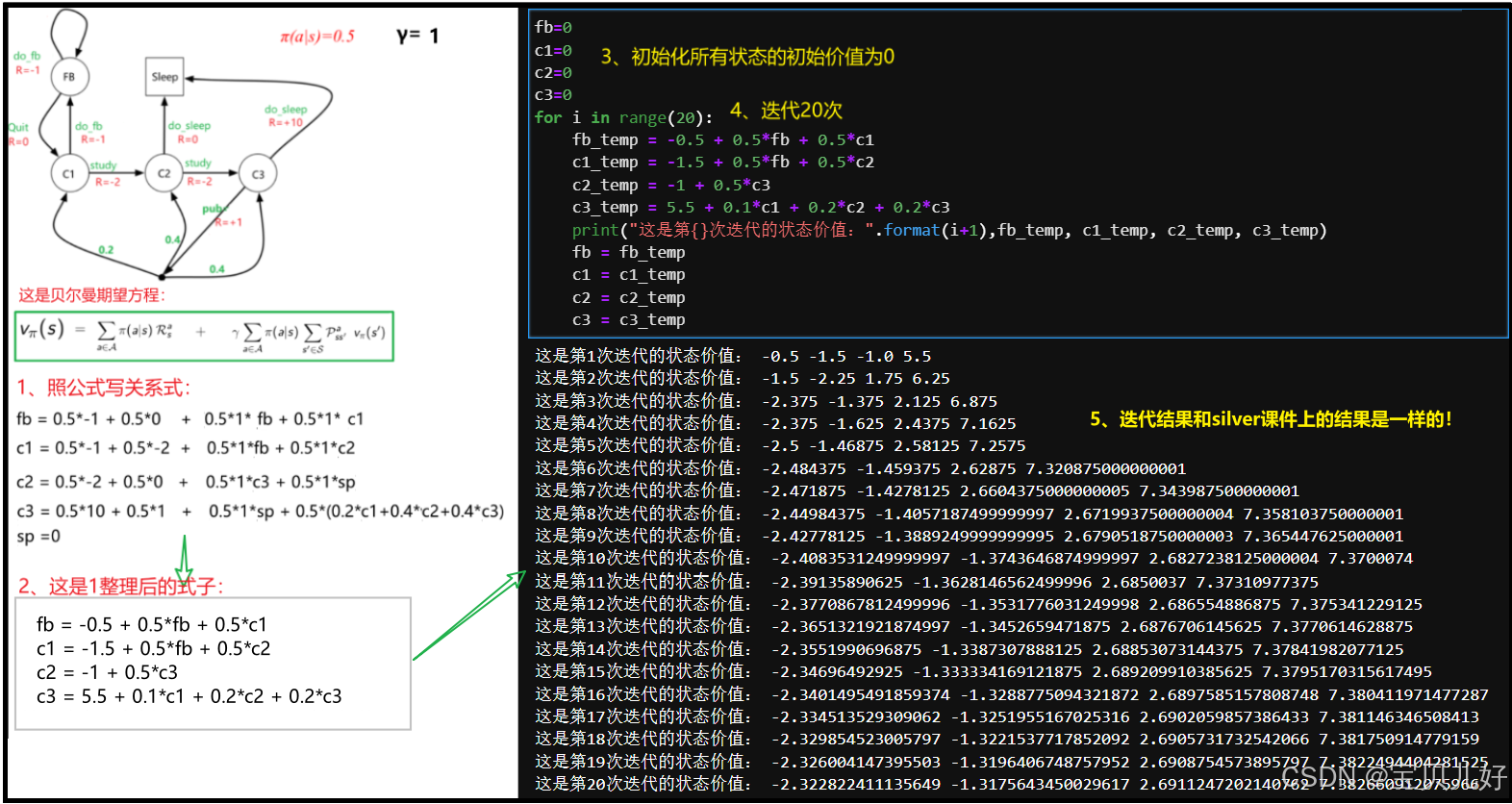Select the 第16次迭代 output line
This screenshot has width=1512, height=804.
click(x=1012, y=694)
